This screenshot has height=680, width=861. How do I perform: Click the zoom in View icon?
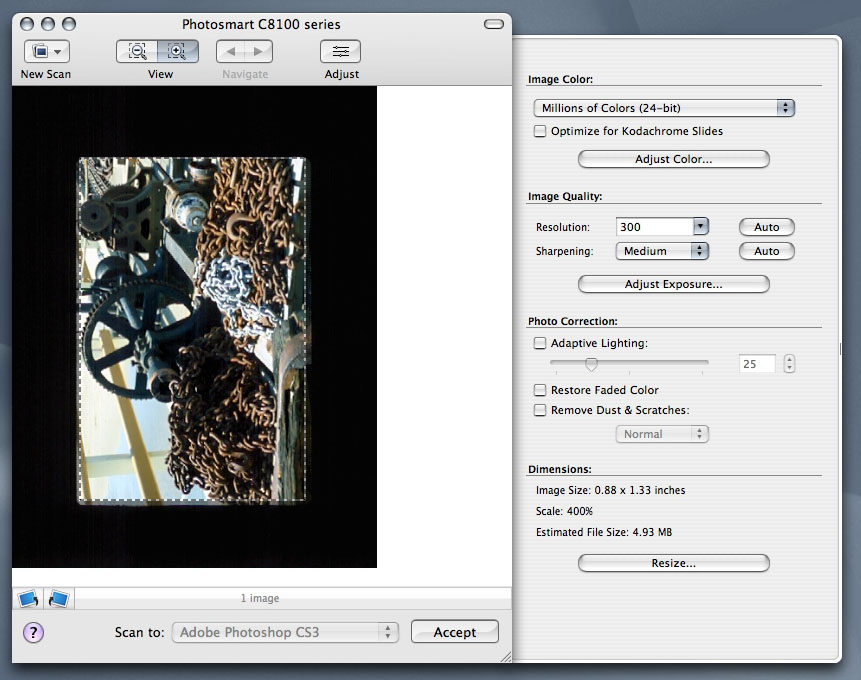(x=177, y=52)
